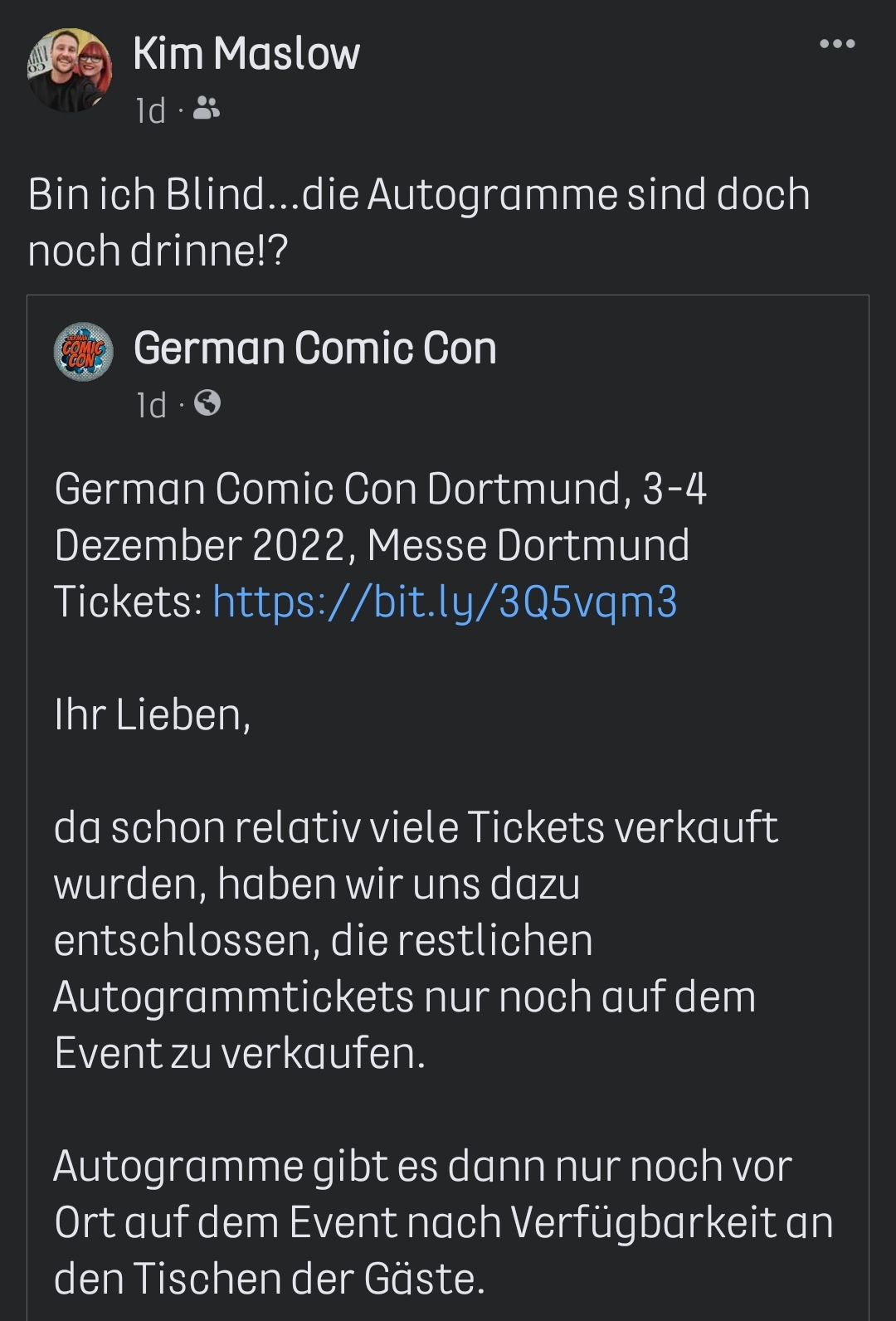Click the line starting "Autogramme gibt es dann"
Image resolution: width=896 pixels, height=1321 pixels.
(422, 1166)
